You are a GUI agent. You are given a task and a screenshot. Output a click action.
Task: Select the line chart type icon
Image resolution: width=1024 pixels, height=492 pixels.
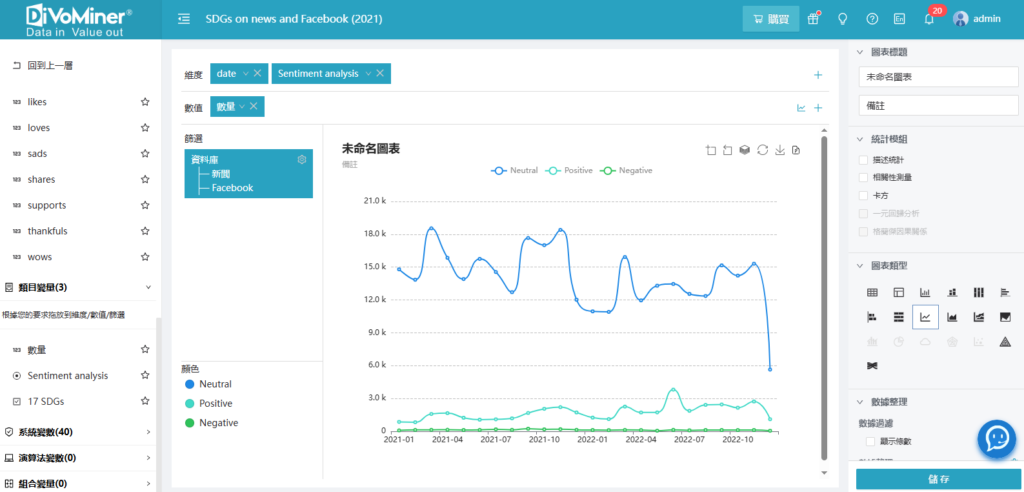925,318
